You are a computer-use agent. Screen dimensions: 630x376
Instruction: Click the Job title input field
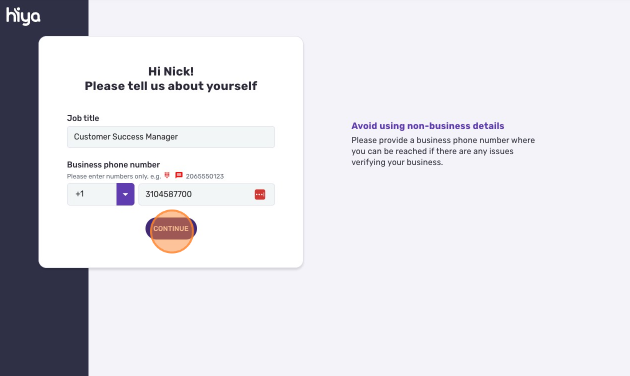(171, 137)
